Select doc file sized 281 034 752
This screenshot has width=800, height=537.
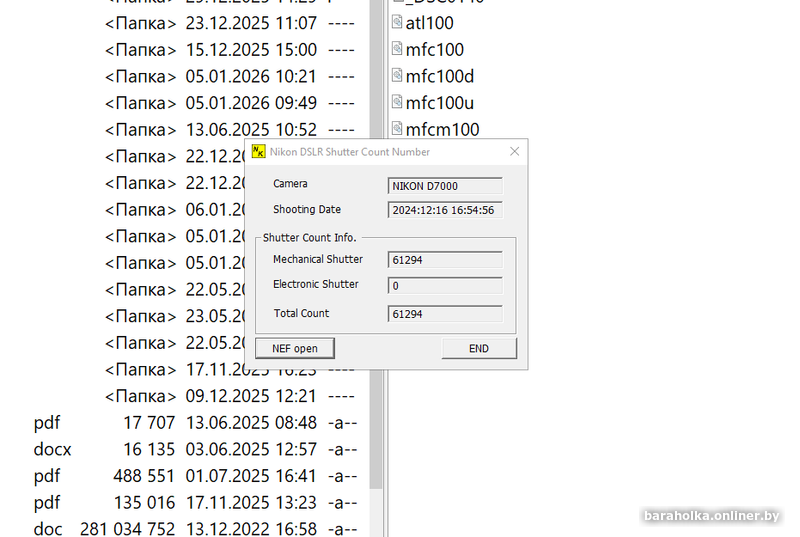(x=195, y=529)
